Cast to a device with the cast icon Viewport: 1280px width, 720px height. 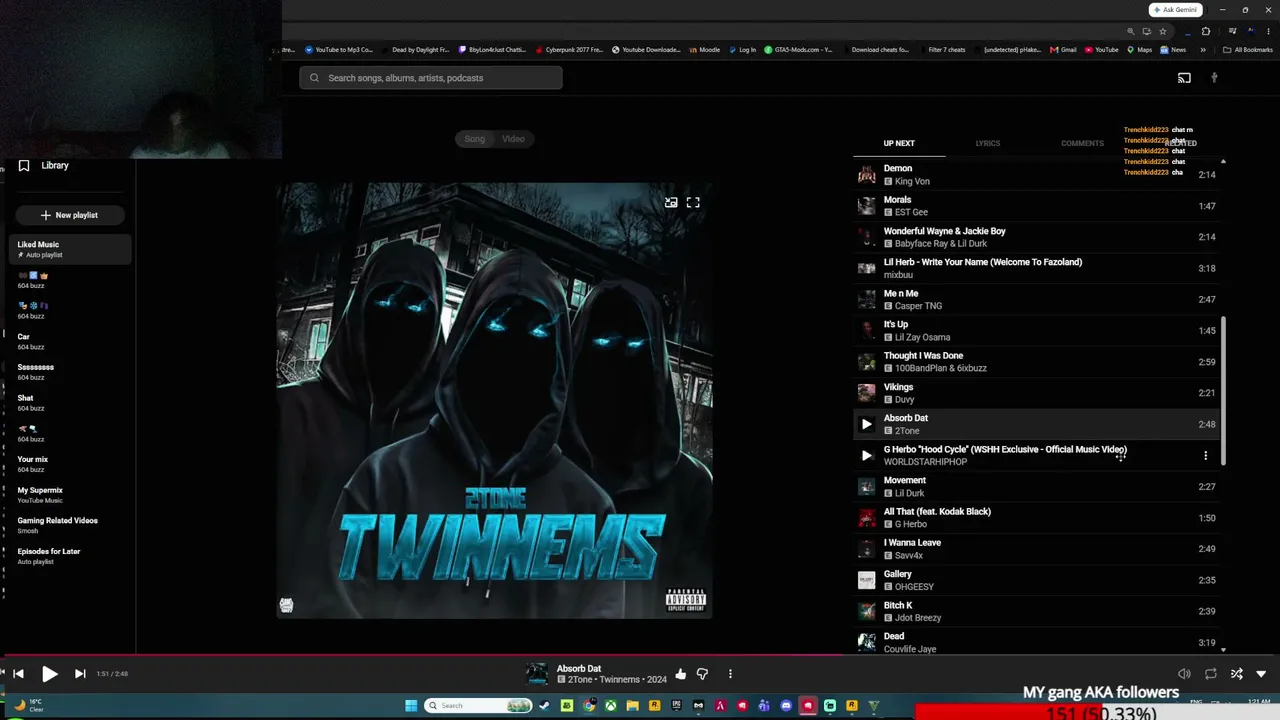[x=1184, y=78]
